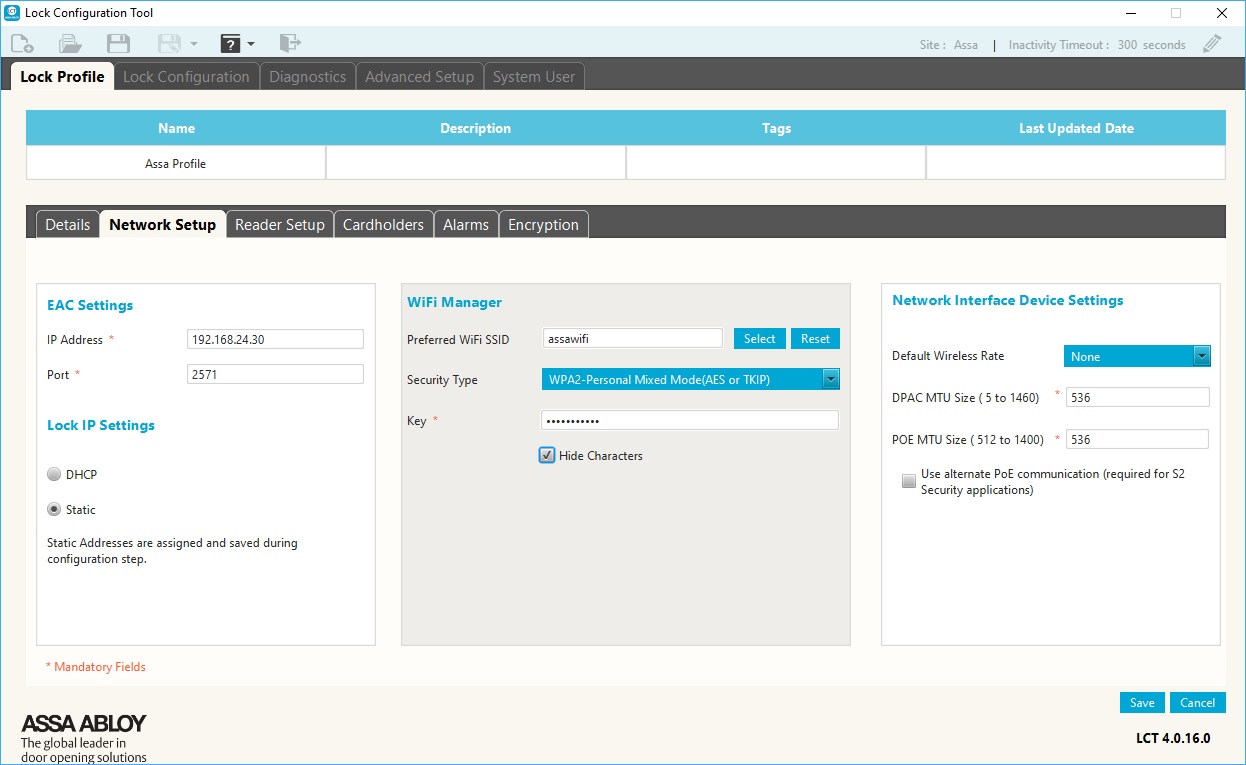
Task: Expand the Help icon dropdown arrow
Action: click(251, 44)
